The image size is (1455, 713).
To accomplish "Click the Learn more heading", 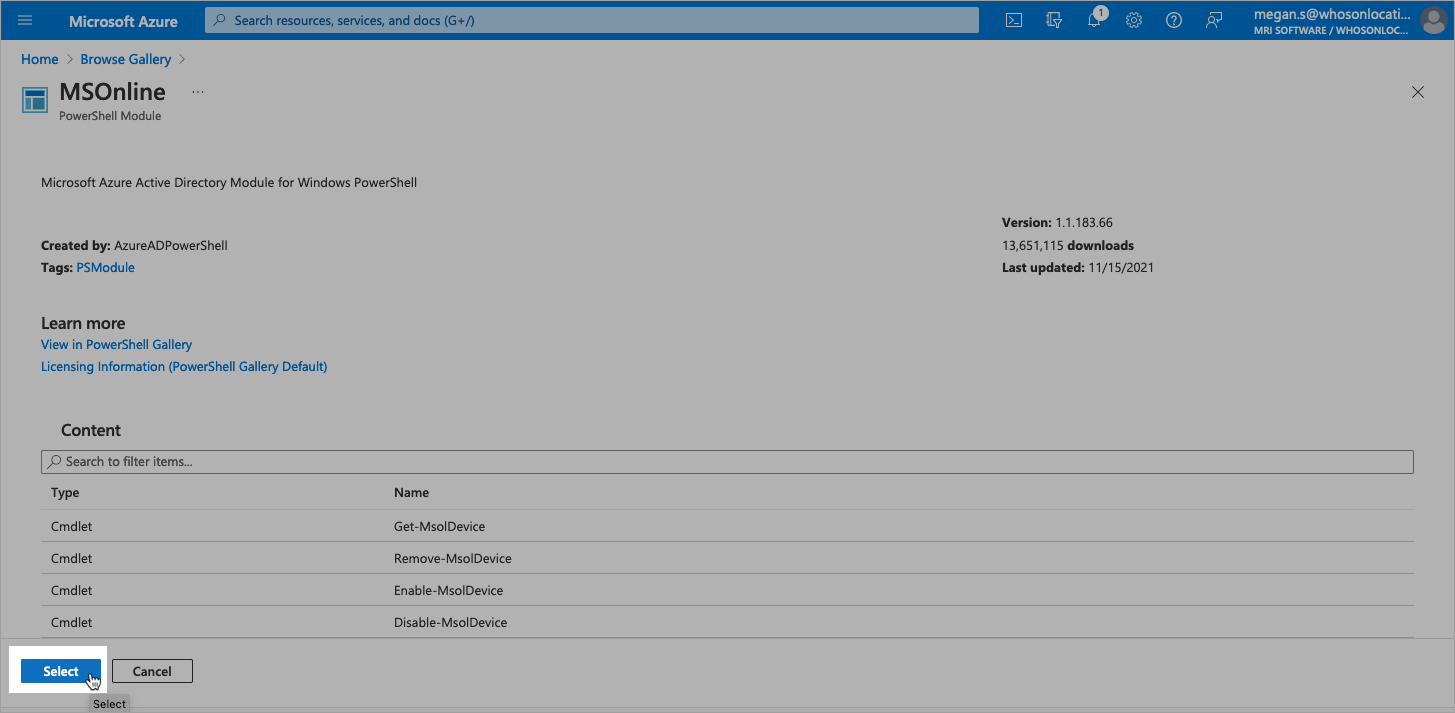I will pyautogui.click(x=83, y=323).
